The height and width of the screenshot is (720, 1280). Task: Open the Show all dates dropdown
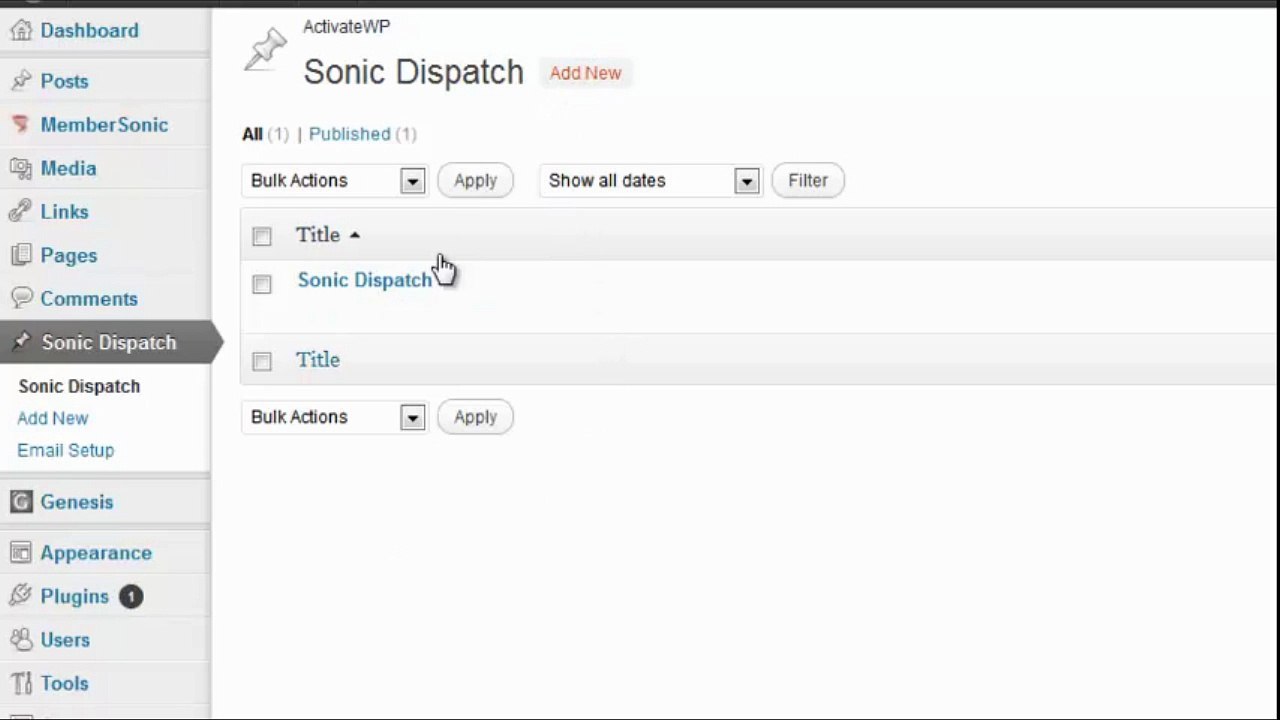pyautogui.click(x=651, y=180)
